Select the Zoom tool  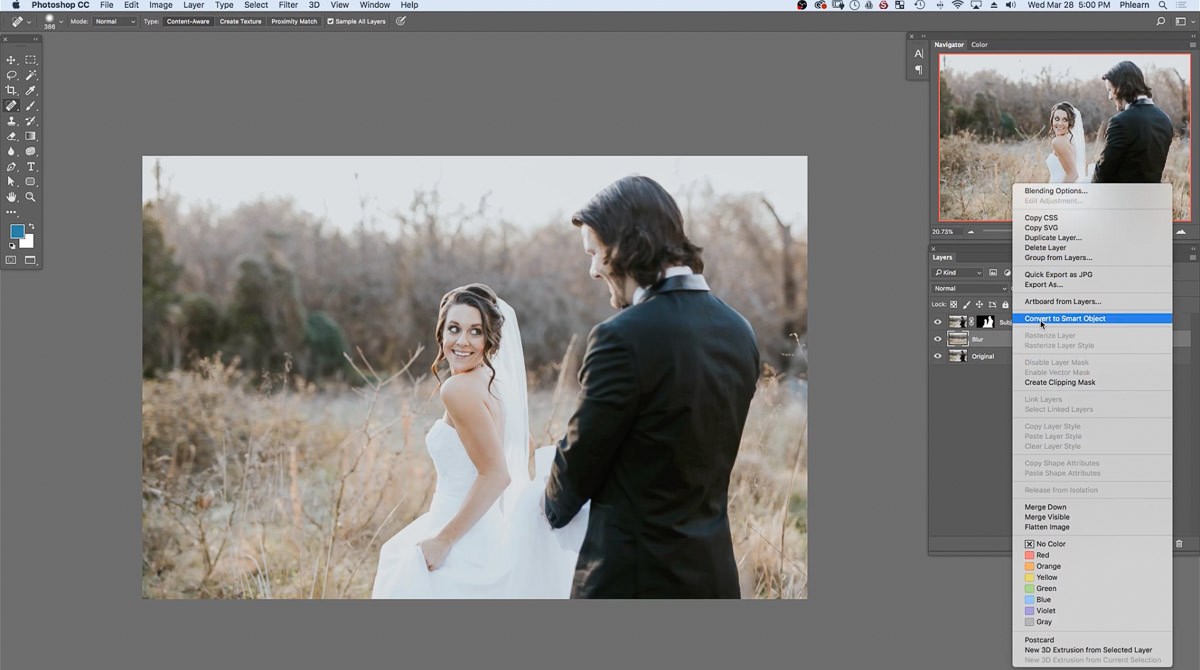click(31, 197)
